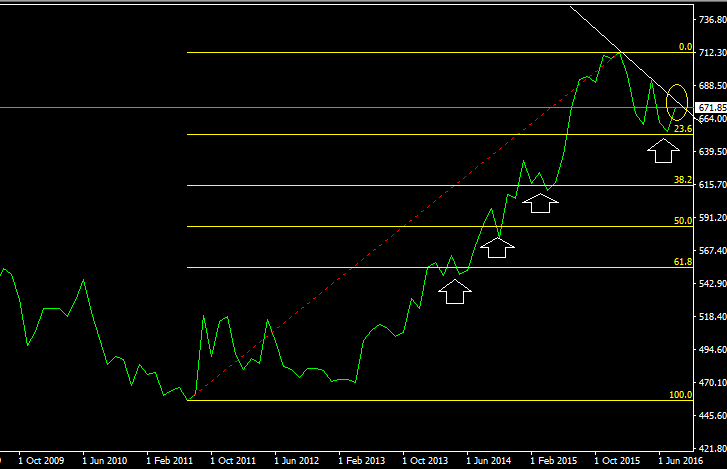Click the 639.50 price axis label
727x469 pixels.
click(x=713, y=152)
